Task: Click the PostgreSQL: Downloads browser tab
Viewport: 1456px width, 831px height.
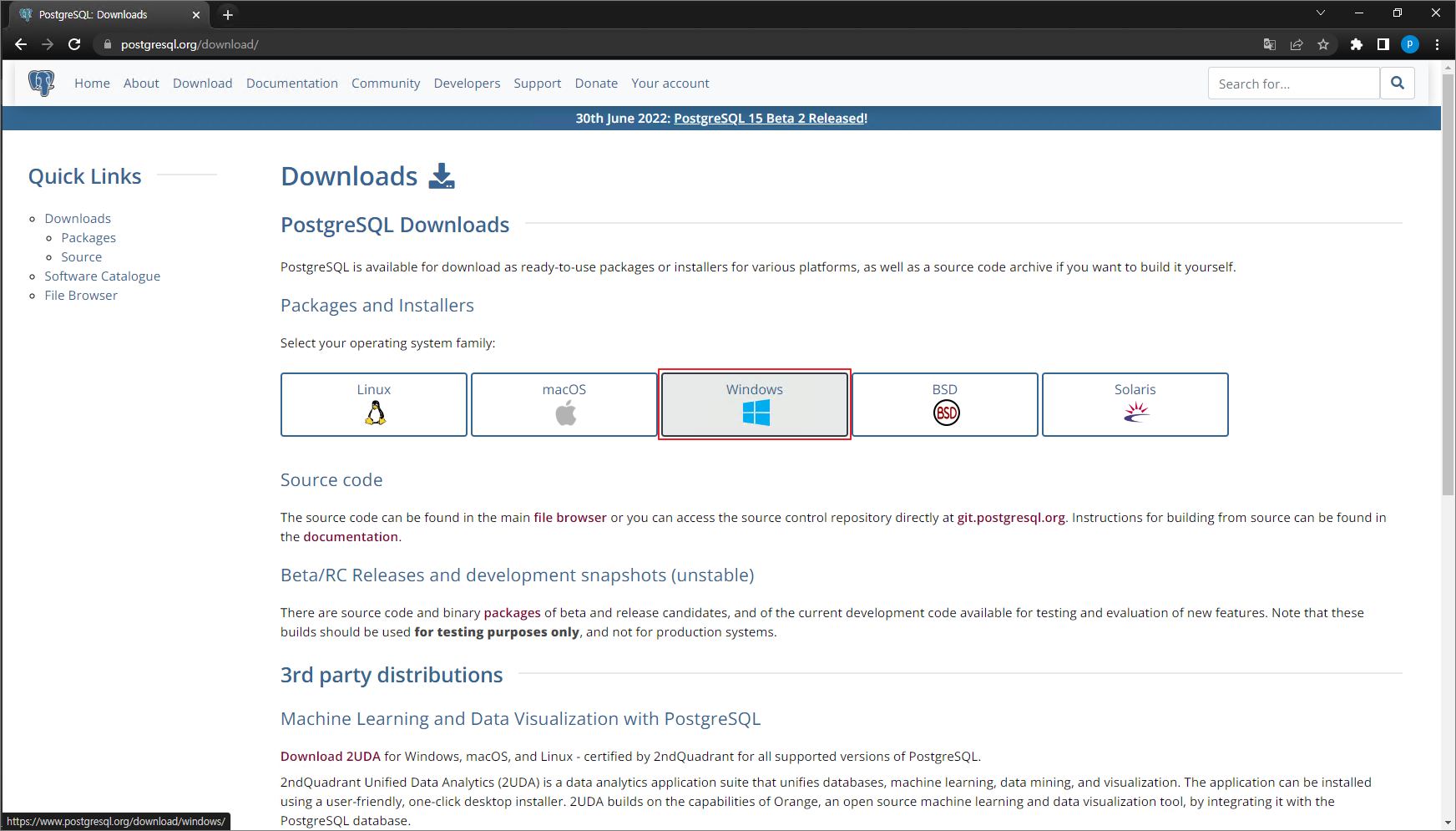Action: pos(109,14)
